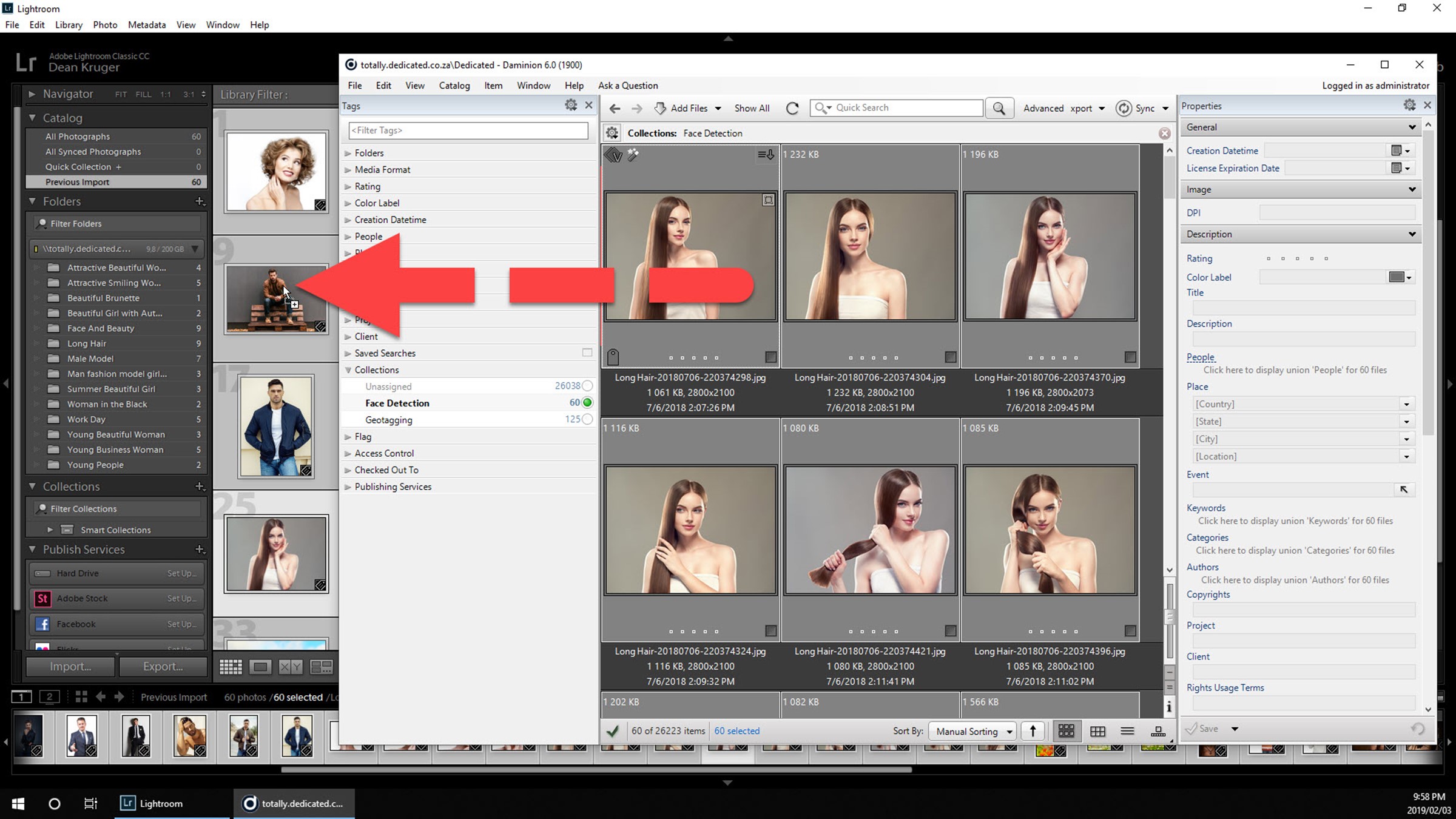
Task: Select the thumbnails grid view icon
Action: (x=1066, y=731)
